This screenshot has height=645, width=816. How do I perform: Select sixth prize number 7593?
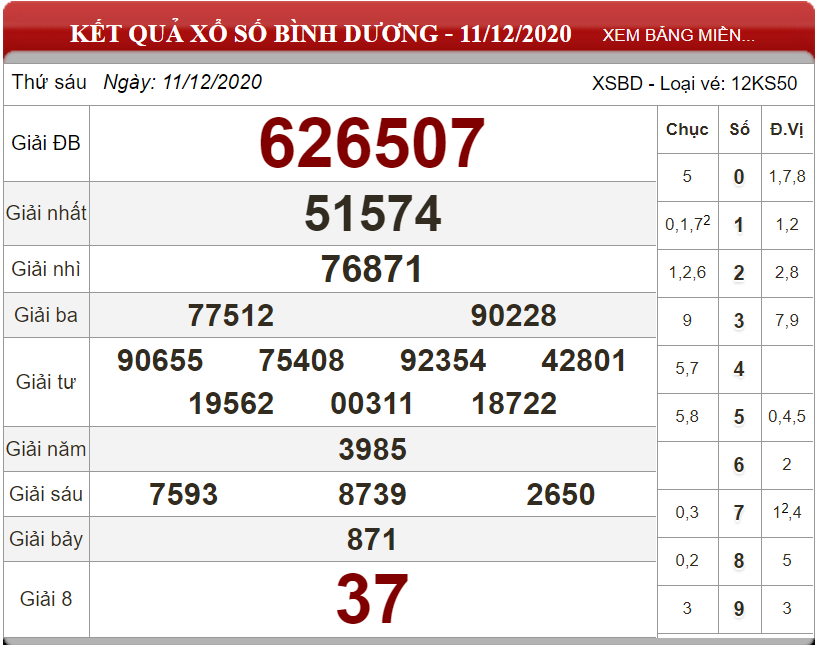tap(184, 494)
